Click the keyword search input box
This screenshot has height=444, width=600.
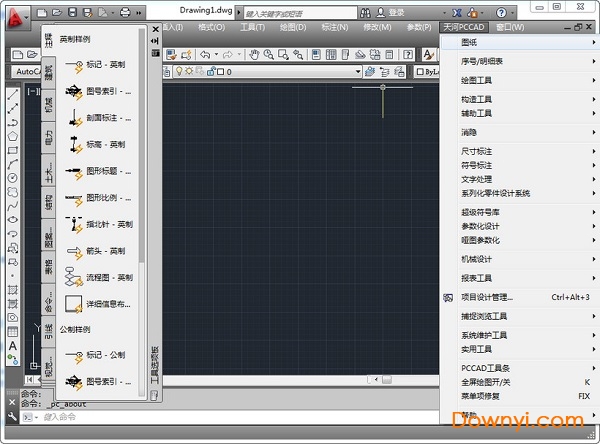(300, 13)
